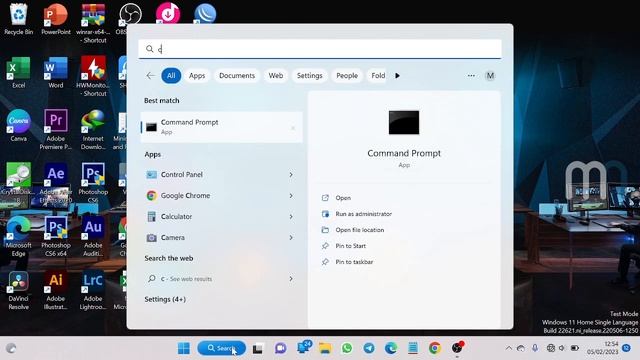
Task: Open the Recycle Bin desktop icon
Action: 18,19
